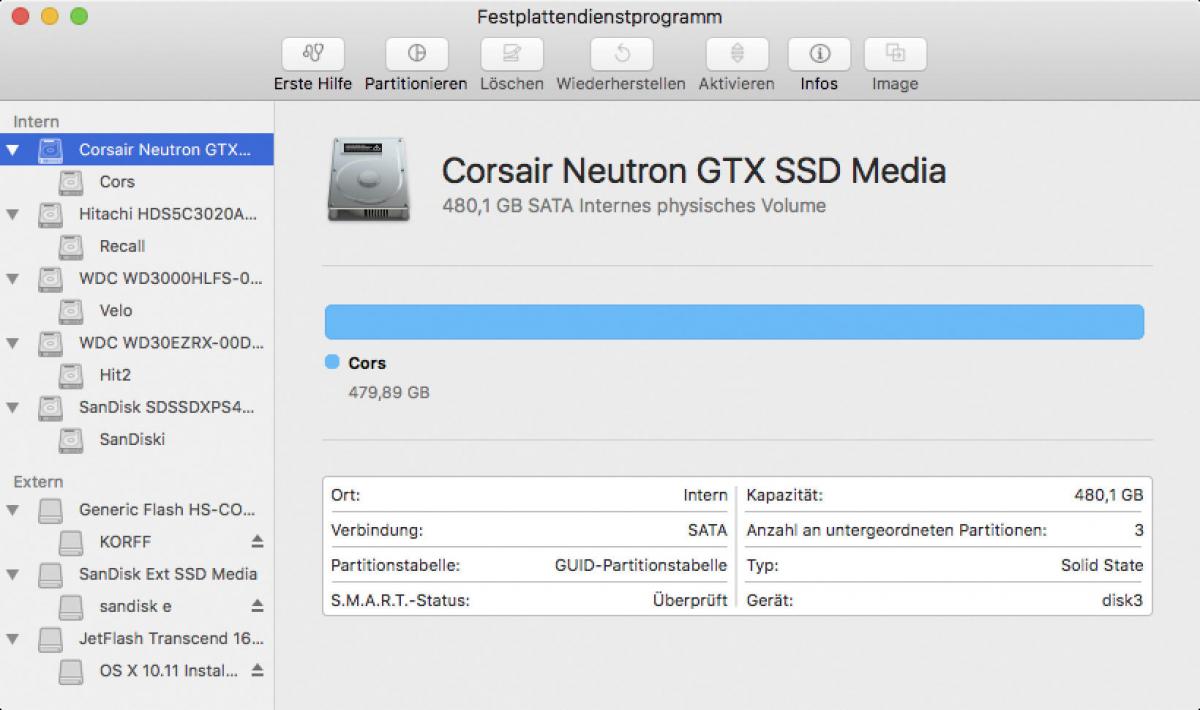This screenshot has height=710, width=1200.
Task: Eject the sandisk e volume
Action: click(257, 605)
